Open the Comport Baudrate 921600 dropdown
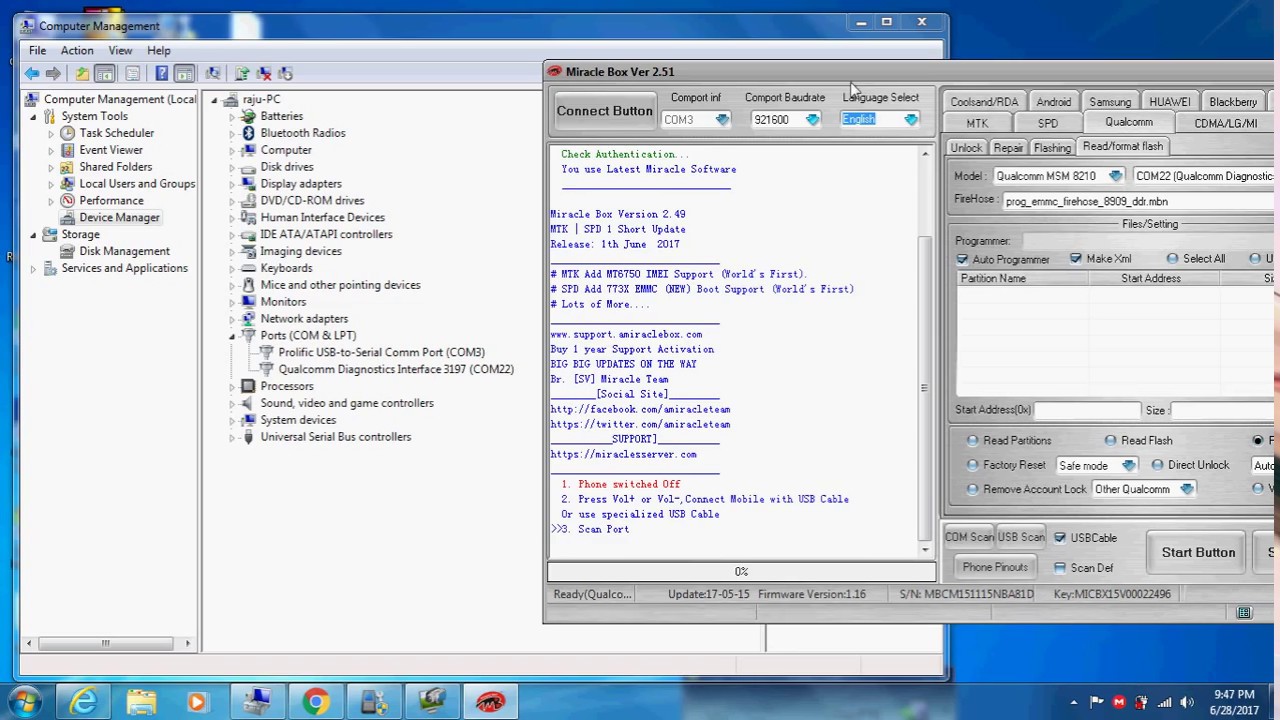This screenshot has width=1280, height=720. pos(785,120)
